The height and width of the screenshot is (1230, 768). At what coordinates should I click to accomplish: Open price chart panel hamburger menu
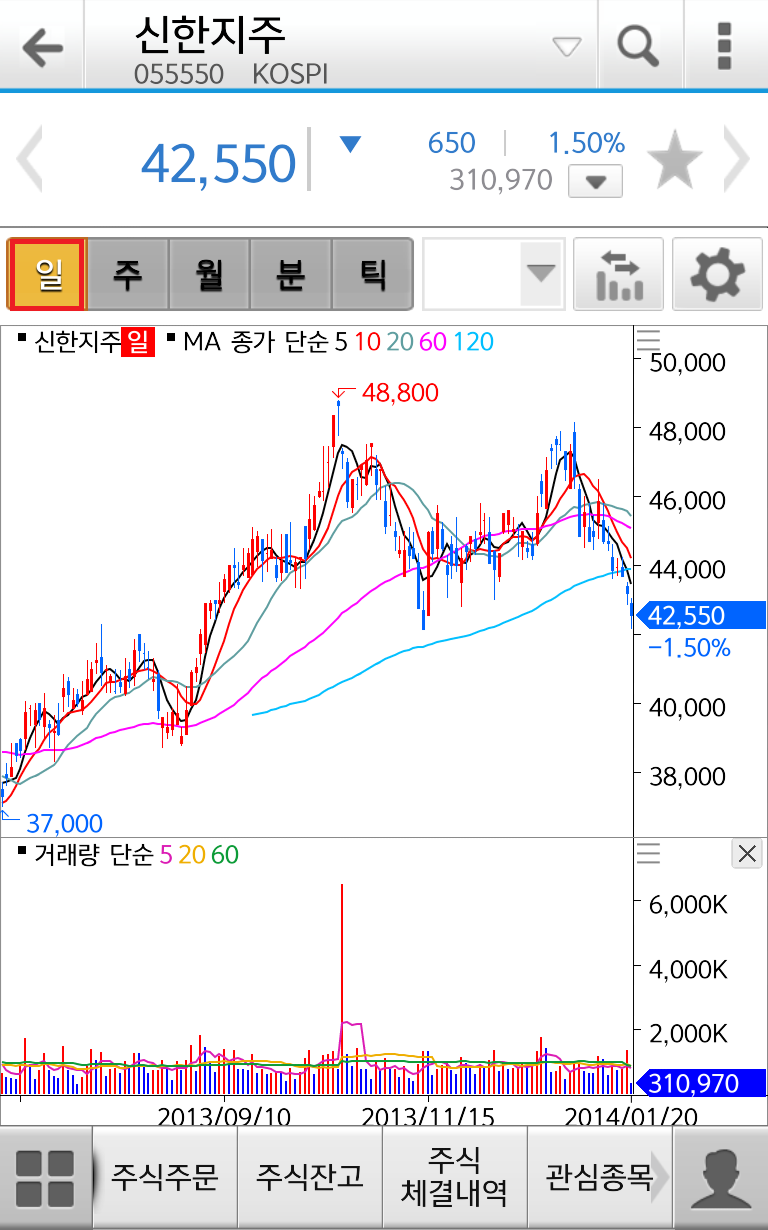point(649,339)
